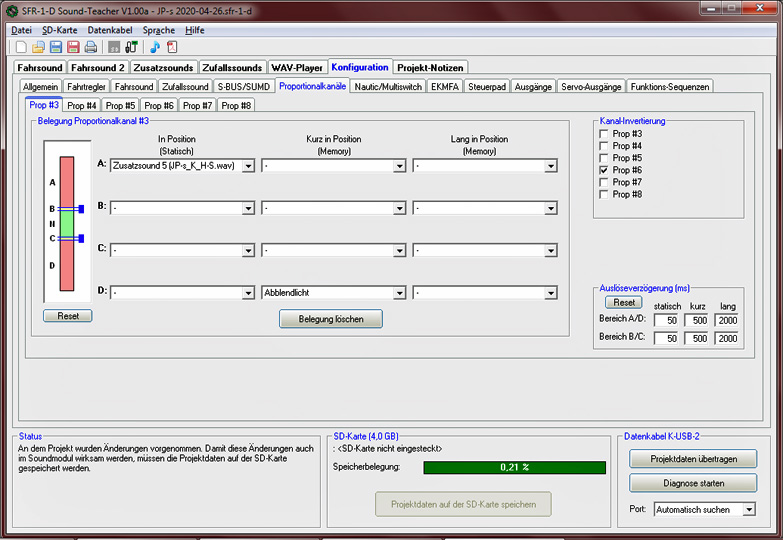Viewport: 783px width, 540px height.
Task: Click the Projektdaten übertragen button
Action: coord(693,459)
